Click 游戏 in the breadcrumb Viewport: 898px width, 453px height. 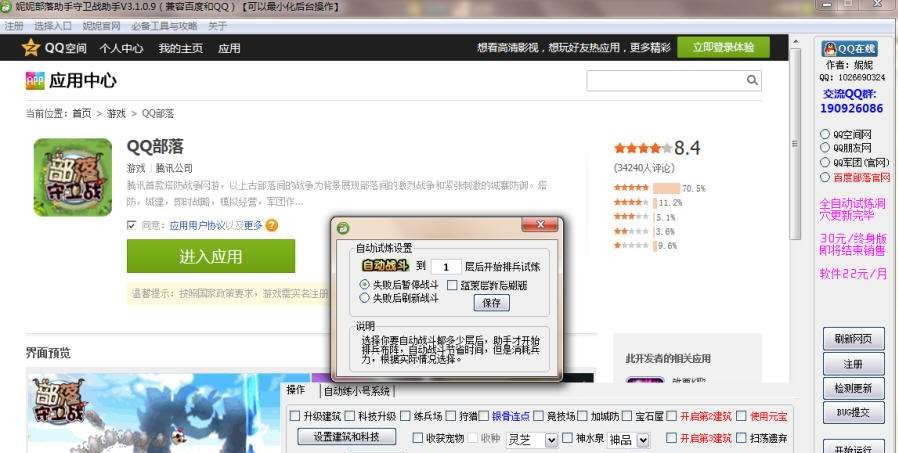(116, 113)
